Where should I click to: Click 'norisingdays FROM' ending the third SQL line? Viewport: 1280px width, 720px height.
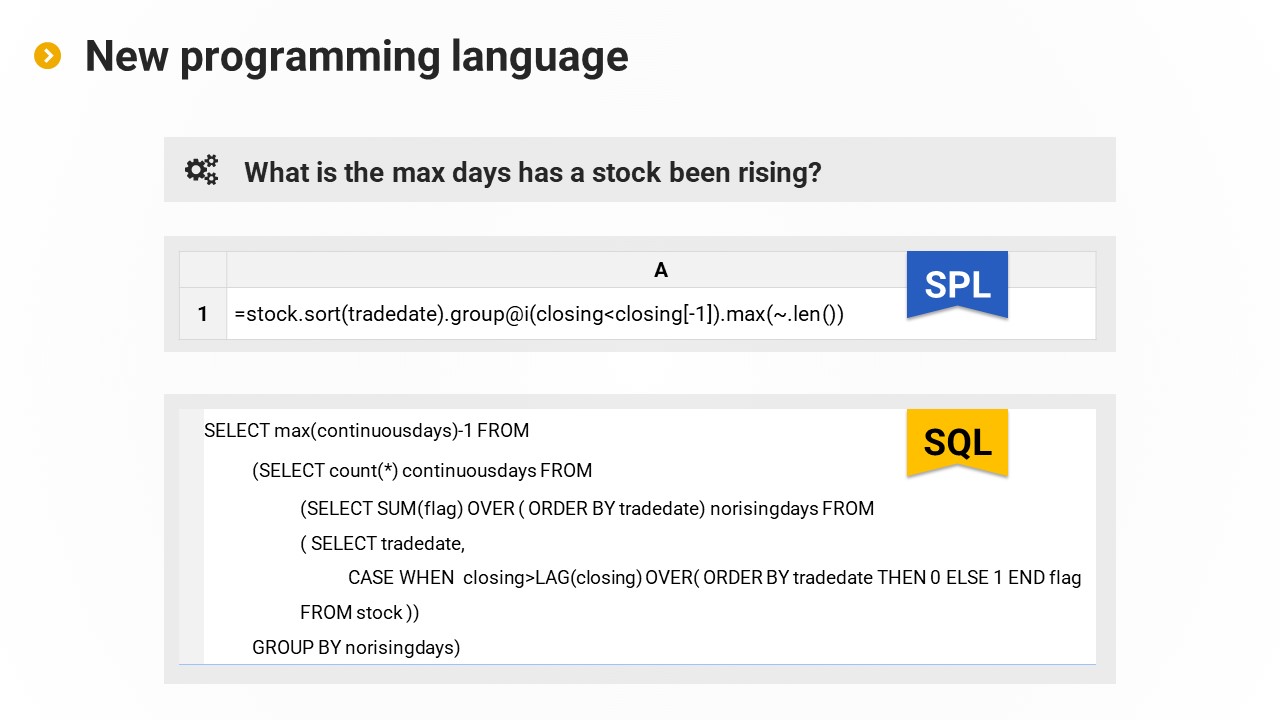pyautogui.click(x=792, y=508)
